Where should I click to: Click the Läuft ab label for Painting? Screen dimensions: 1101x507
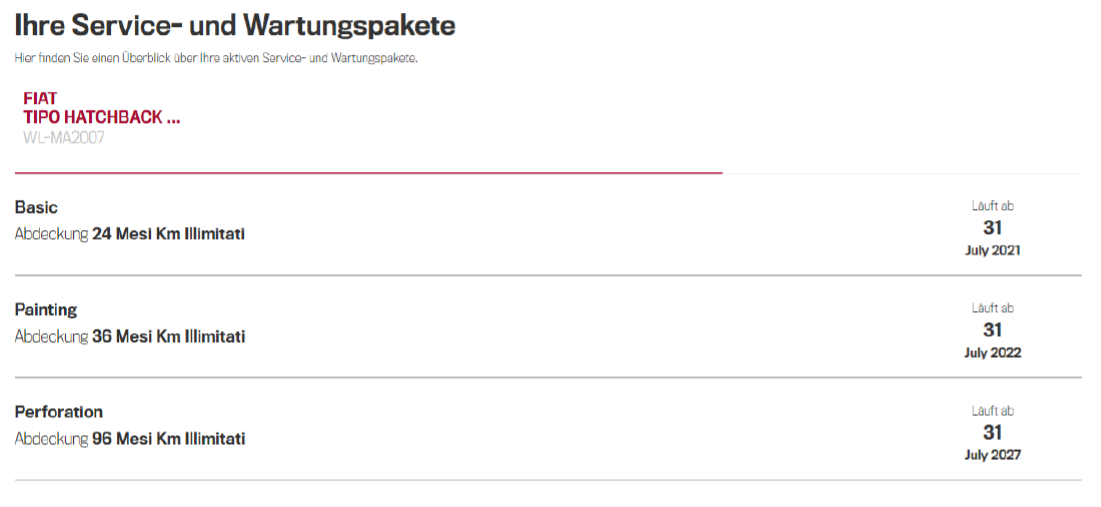click(992, 308)
